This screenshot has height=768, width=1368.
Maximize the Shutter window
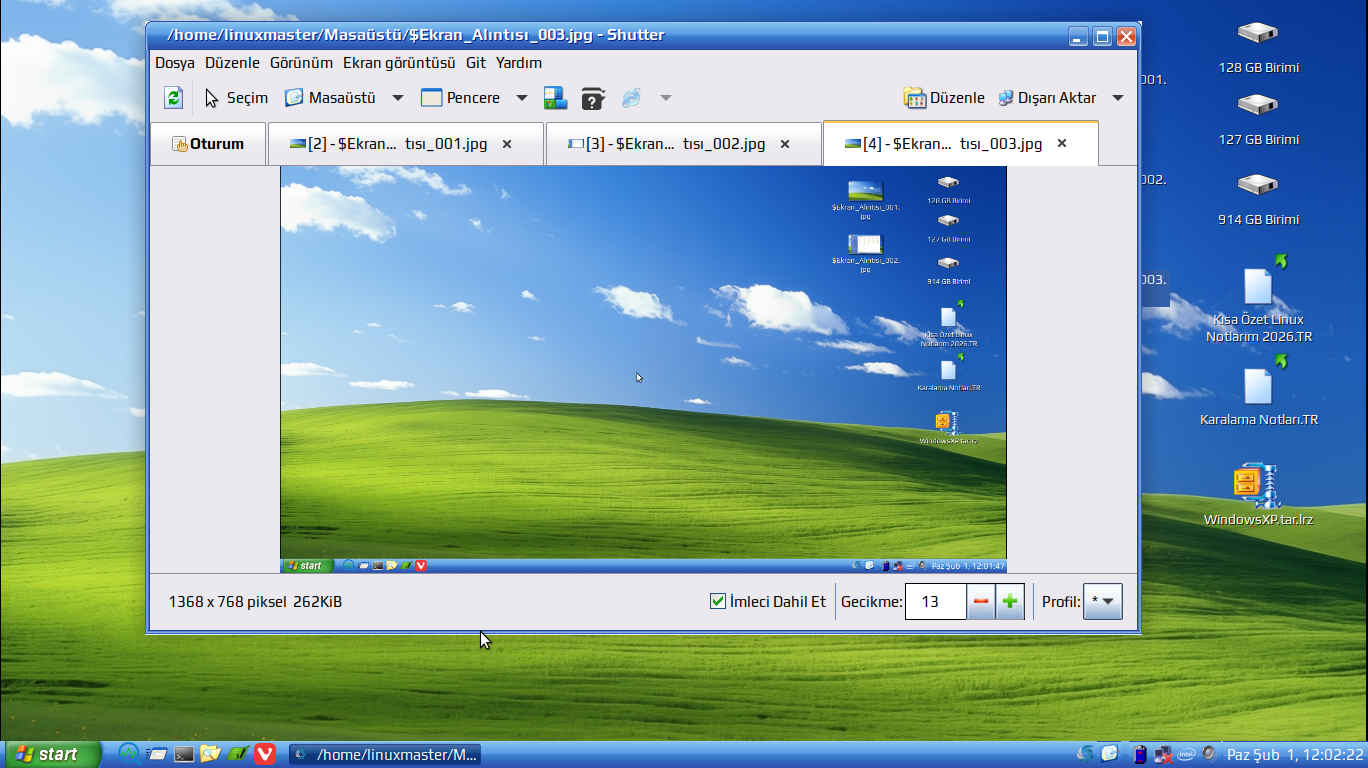tap(1102, 37)
